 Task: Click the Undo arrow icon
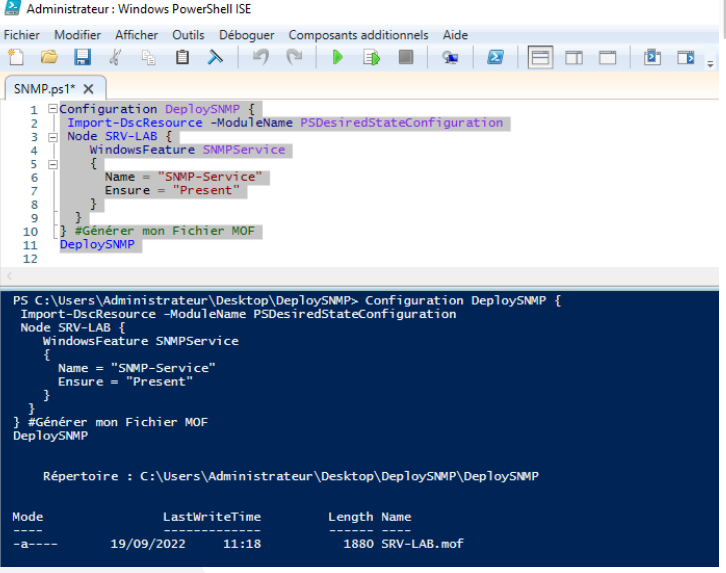[261, 58]
